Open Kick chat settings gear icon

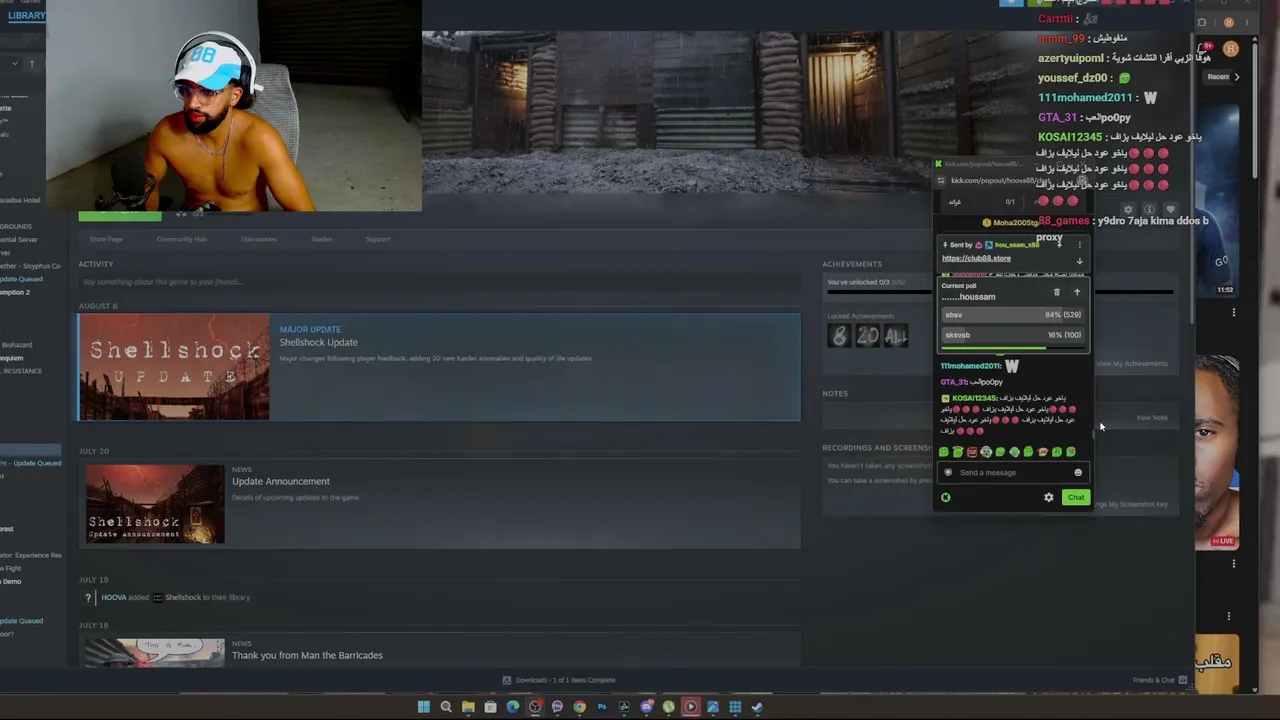point(1048,497)
